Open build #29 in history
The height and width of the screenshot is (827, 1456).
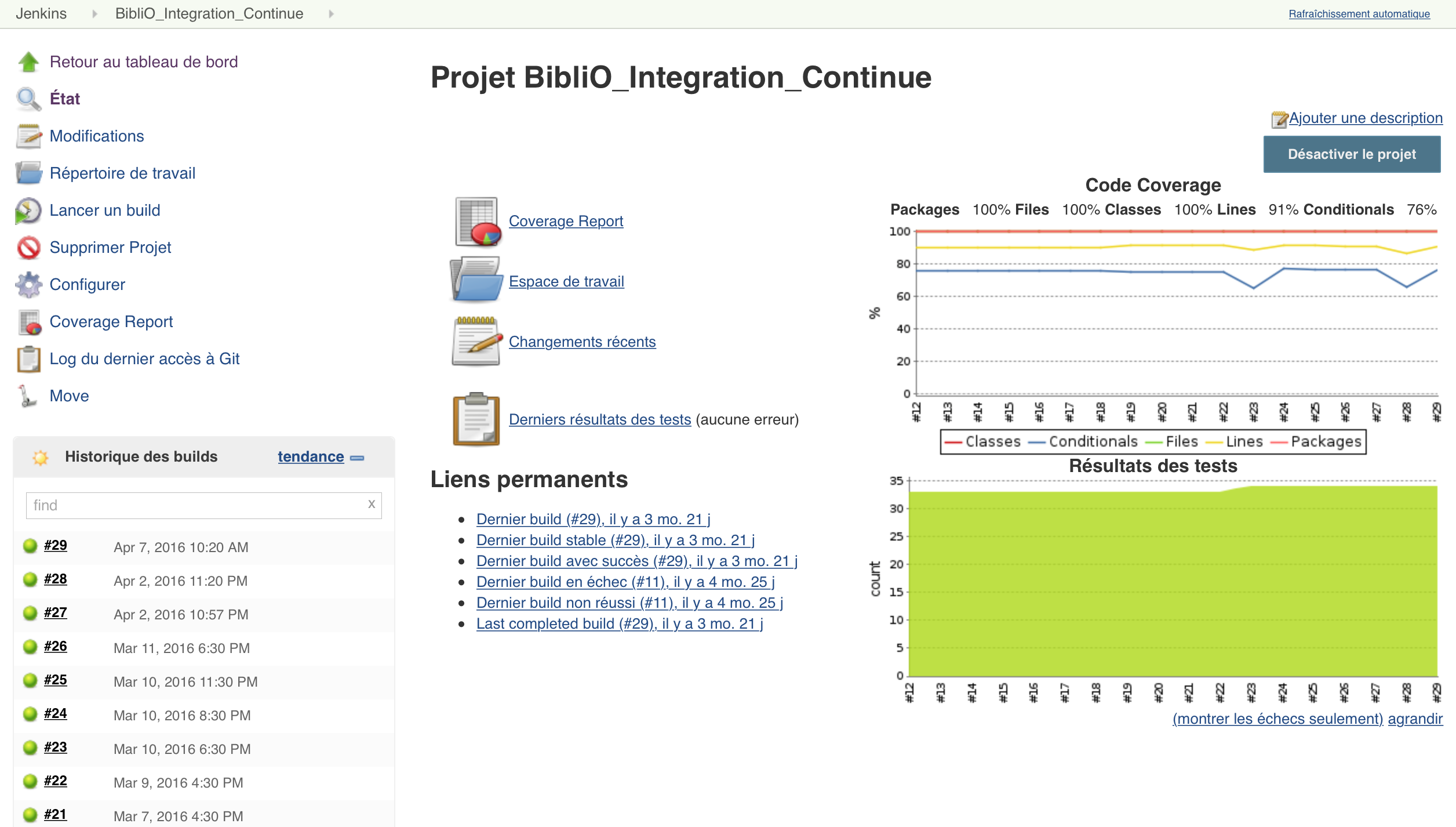pyautogui.click(x=56, y=545)
